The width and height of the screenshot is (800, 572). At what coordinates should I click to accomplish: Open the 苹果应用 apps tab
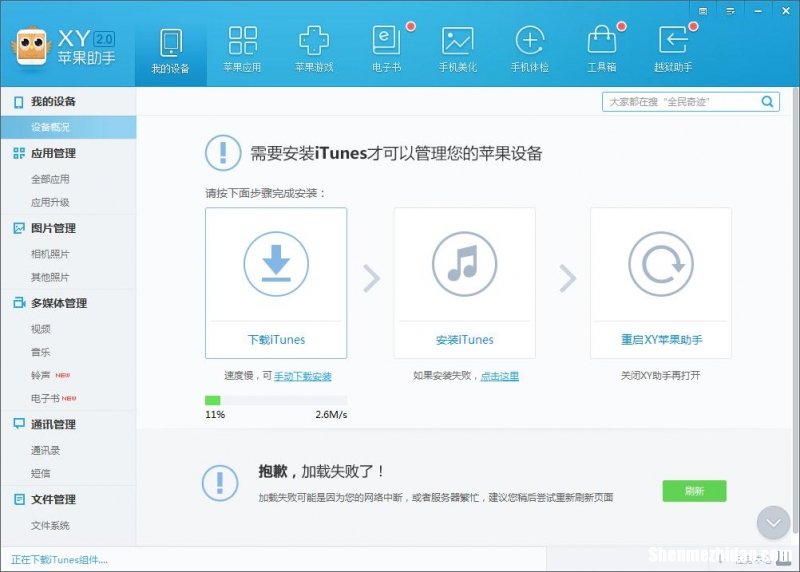point(242,50)
